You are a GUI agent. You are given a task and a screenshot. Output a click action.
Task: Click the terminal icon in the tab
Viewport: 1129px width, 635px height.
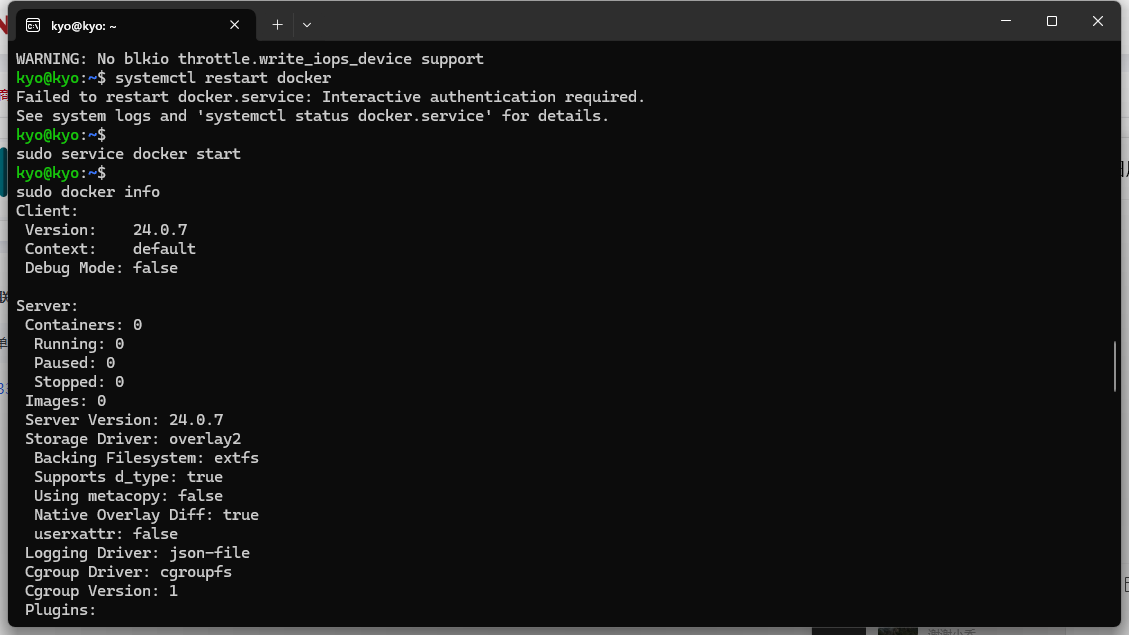[x=34, y=25]
